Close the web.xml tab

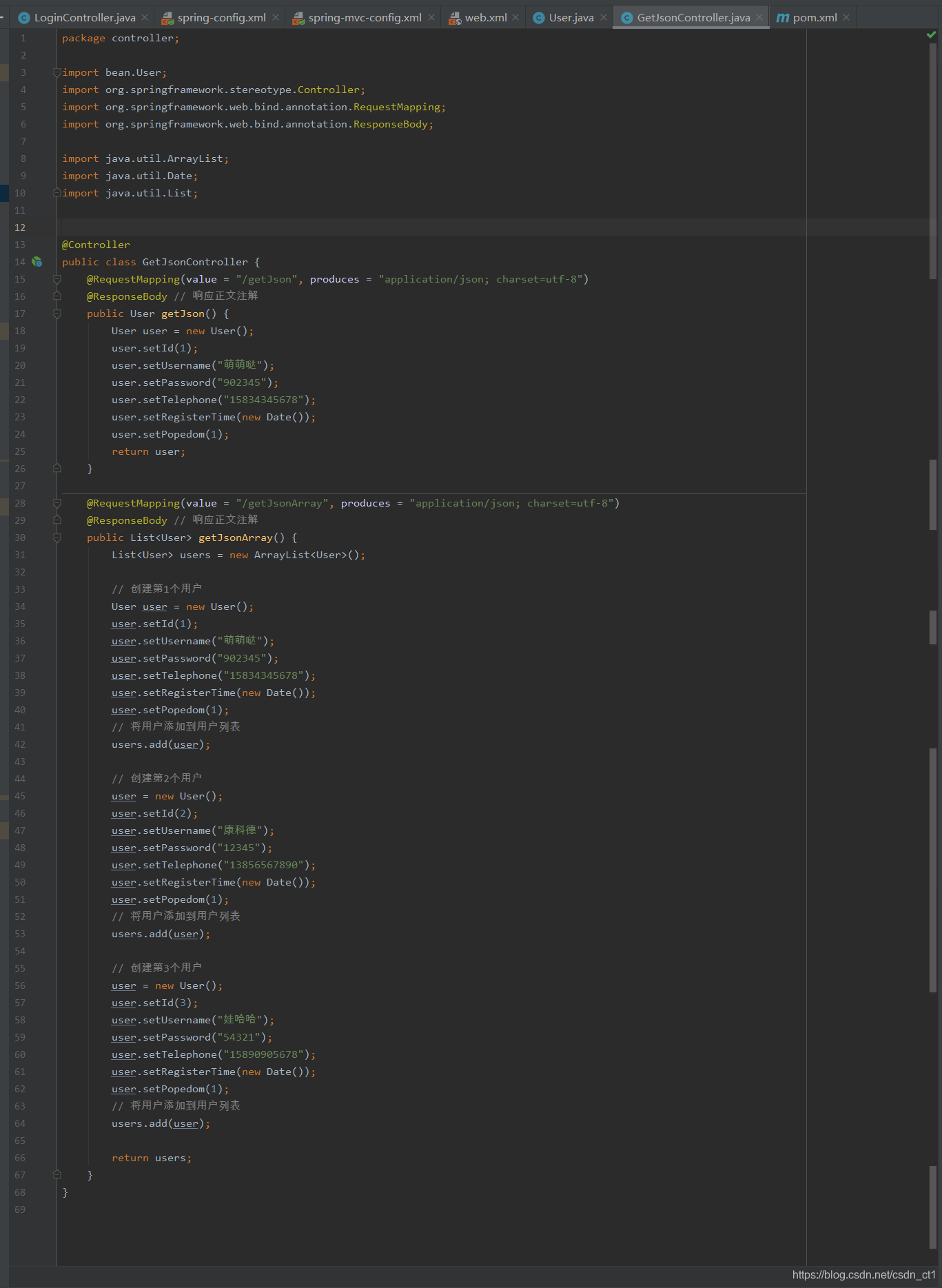[x=515, y=17]
